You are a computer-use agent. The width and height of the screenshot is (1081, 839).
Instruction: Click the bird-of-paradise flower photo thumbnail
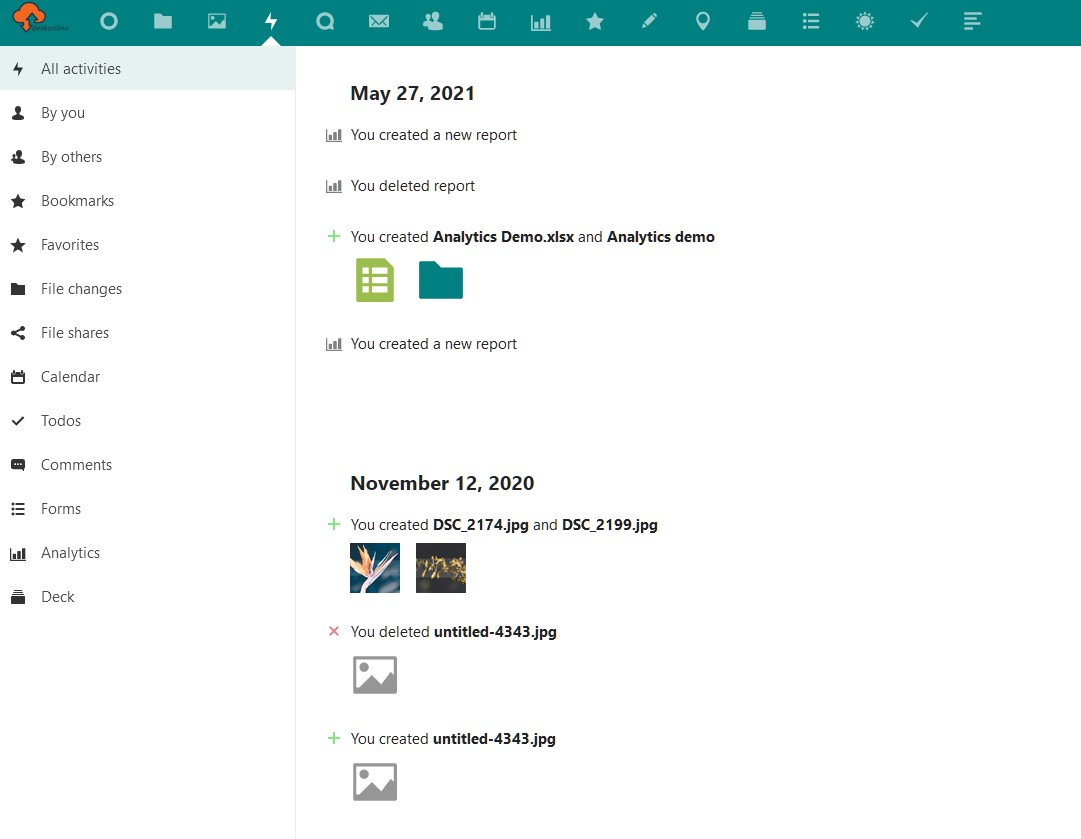click(x=375, y=568)
